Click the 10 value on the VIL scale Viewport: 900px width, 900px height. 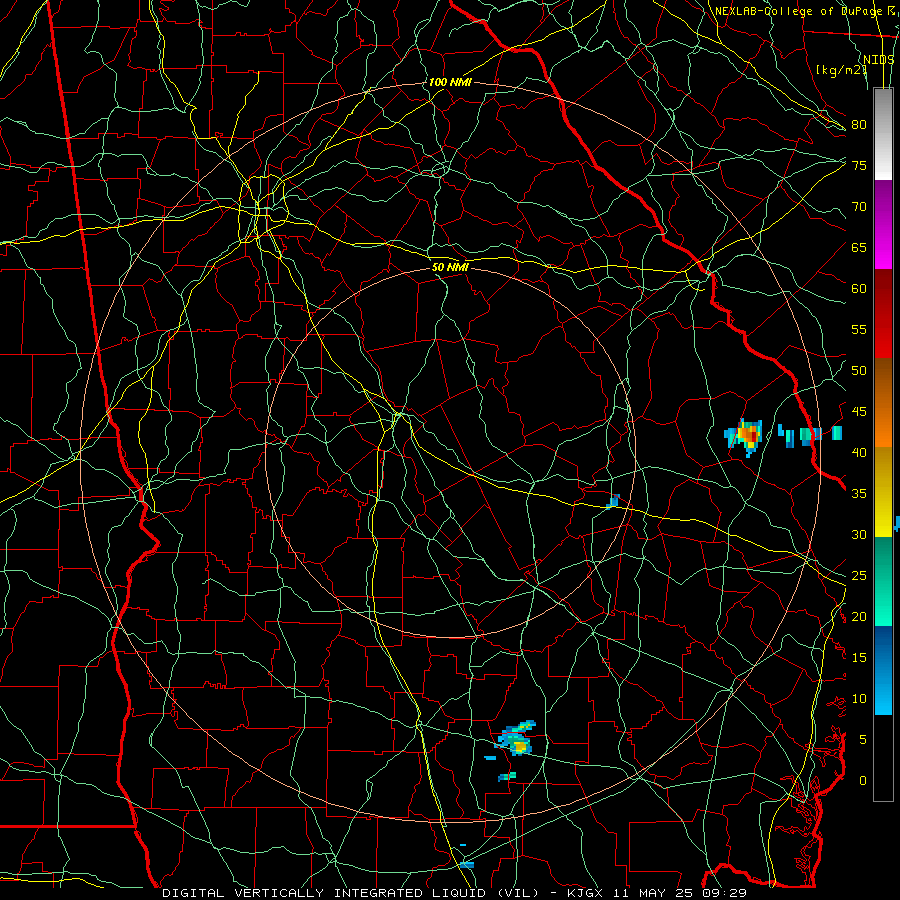[859, 699]
